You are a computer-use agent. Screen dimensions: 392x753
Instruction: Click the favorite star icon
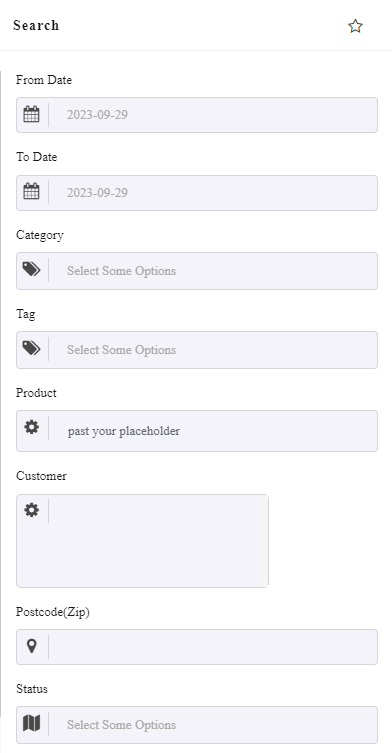[x=355, y=26]
